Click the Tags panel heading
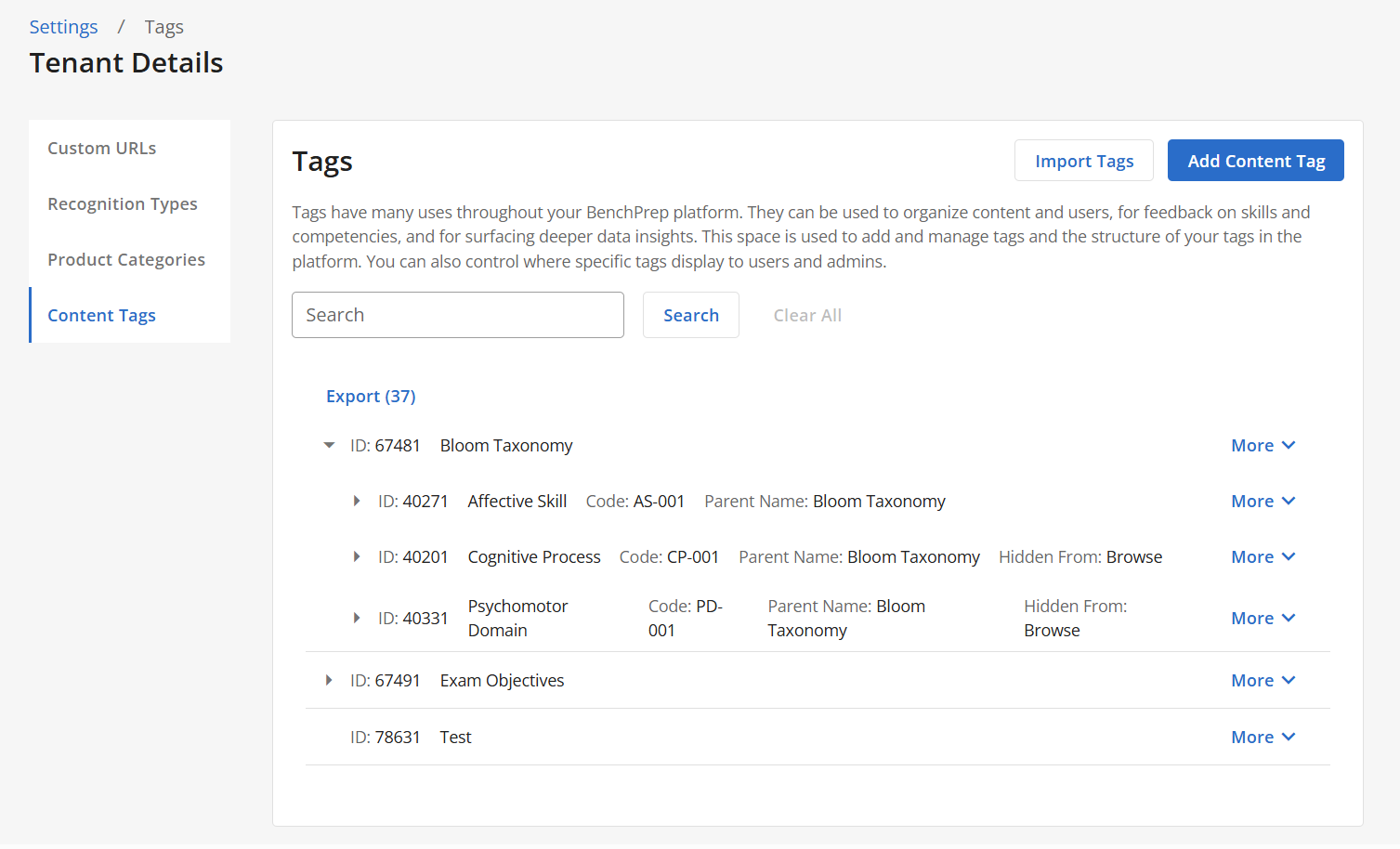 tap(322, 162)
